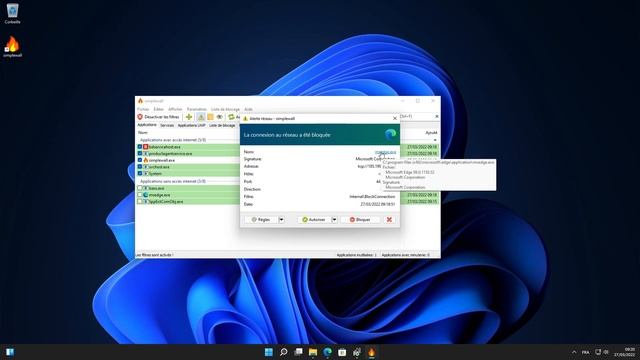
Task: Open the Fichier menu
Action: pyautogui.click(x=143, y=109)
